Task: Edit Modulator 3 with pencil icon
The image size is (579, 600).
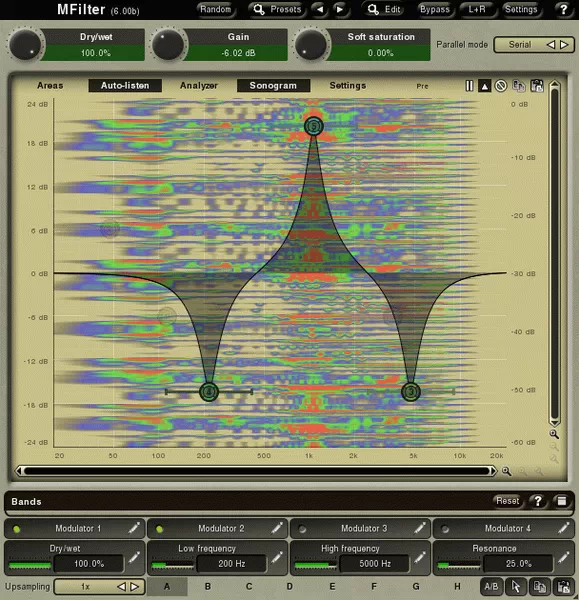Action: tap(419, 528)
